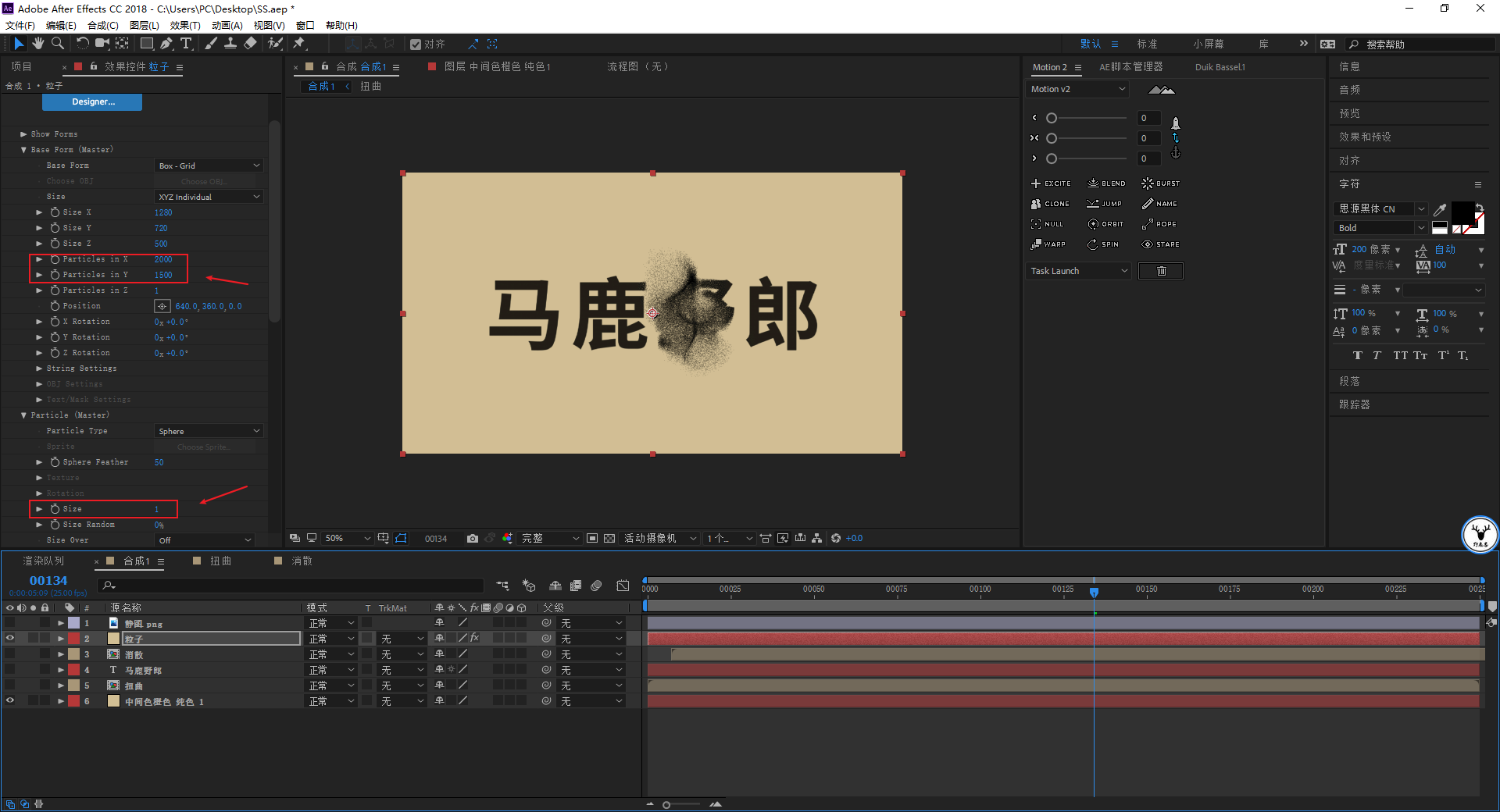
Task: Switch to the AE脚本管理器 tab
Action: [x=1130, y=67]
